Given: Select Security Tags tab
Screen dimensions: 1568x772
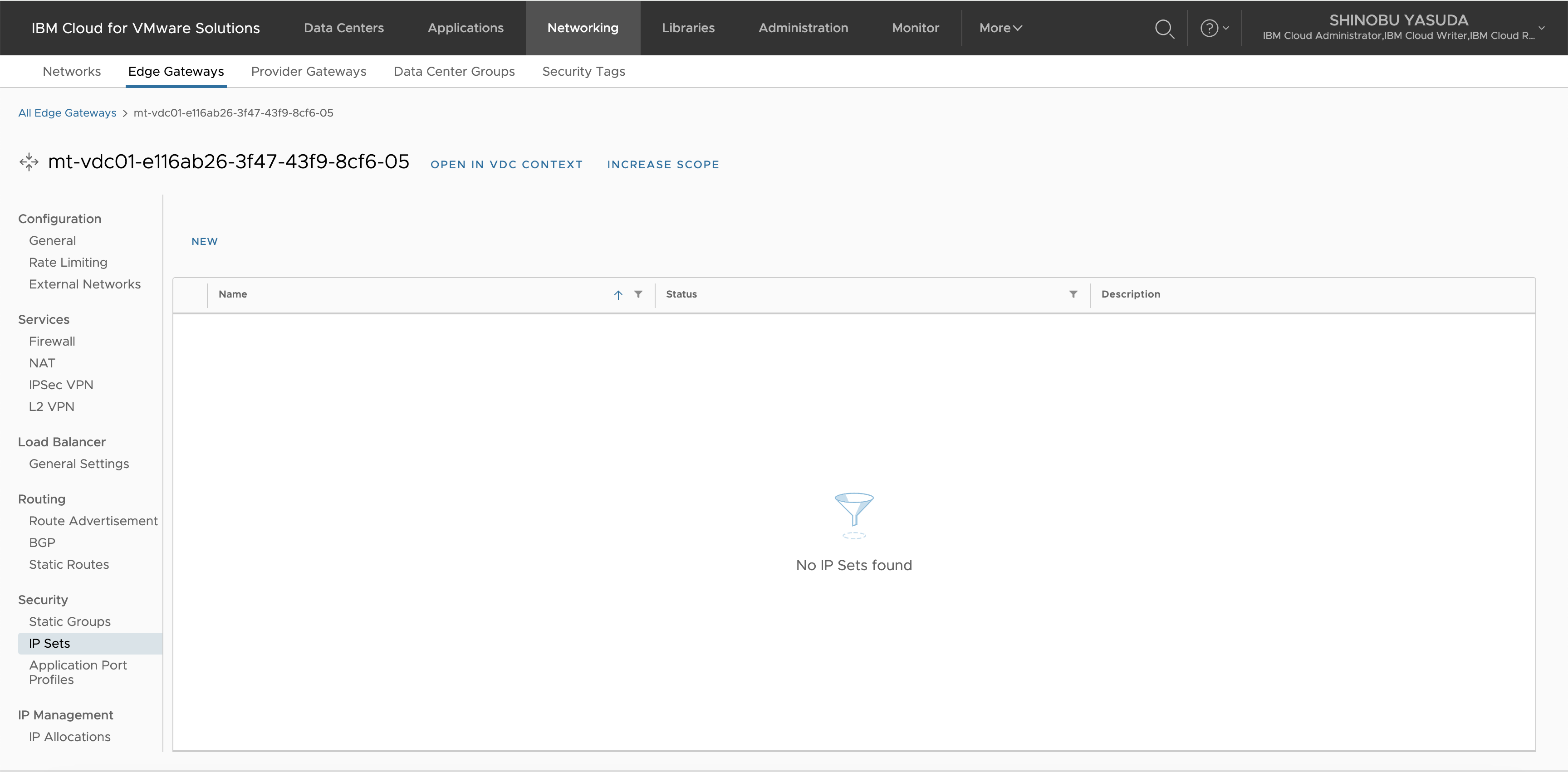Looking at the screenshot, I should click(x=583, y=72).
